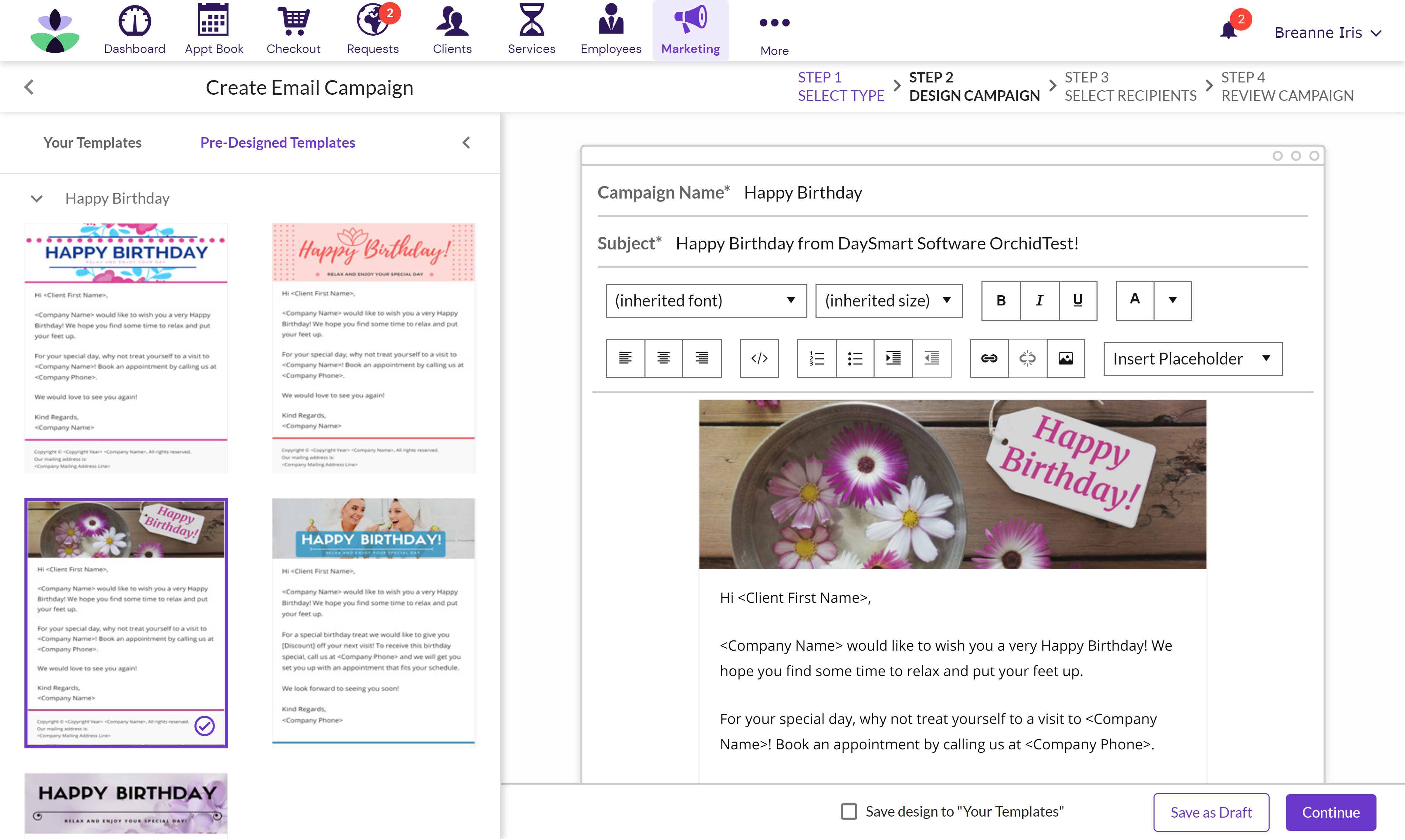
Task: Toggle italic formatting
Action: point(1039,301)
